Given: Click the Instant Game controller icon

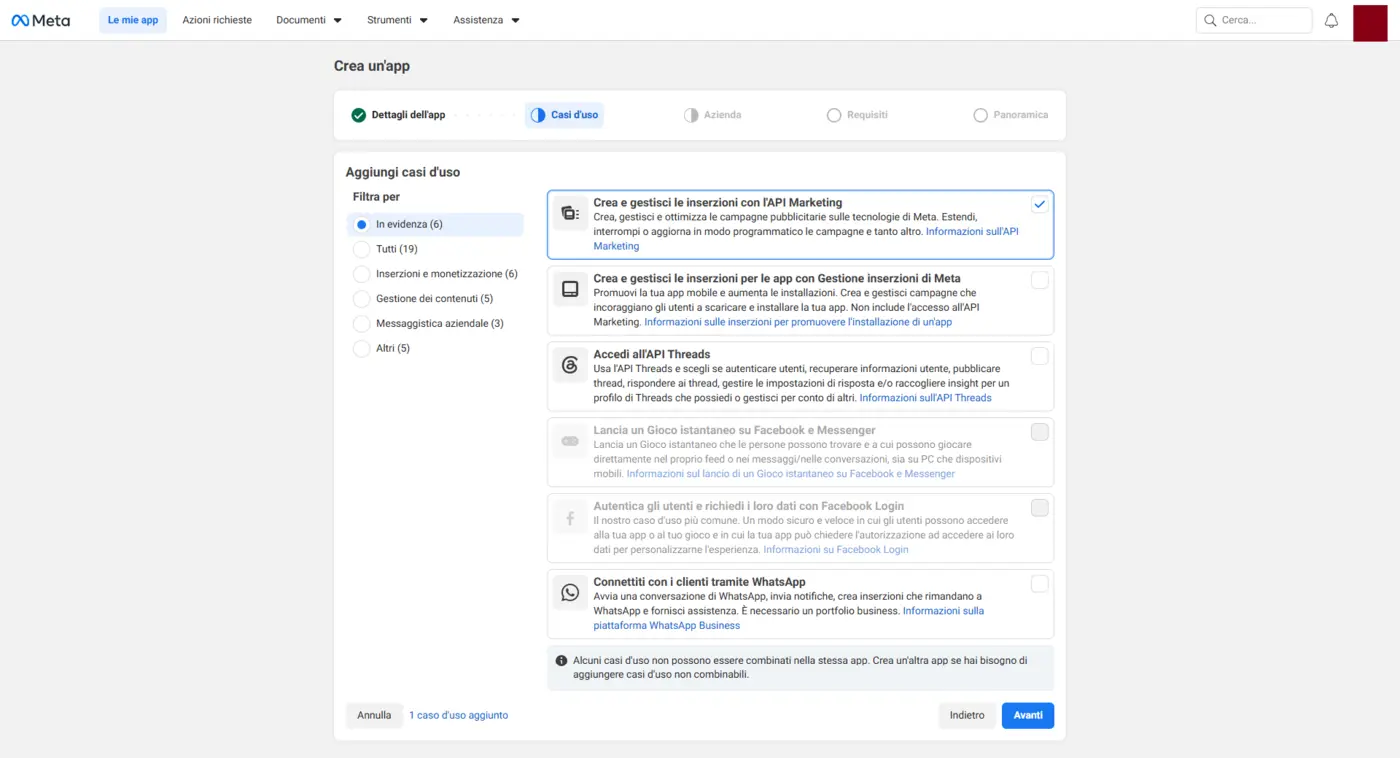Looking at the screenshot, I should coord(570,441).
